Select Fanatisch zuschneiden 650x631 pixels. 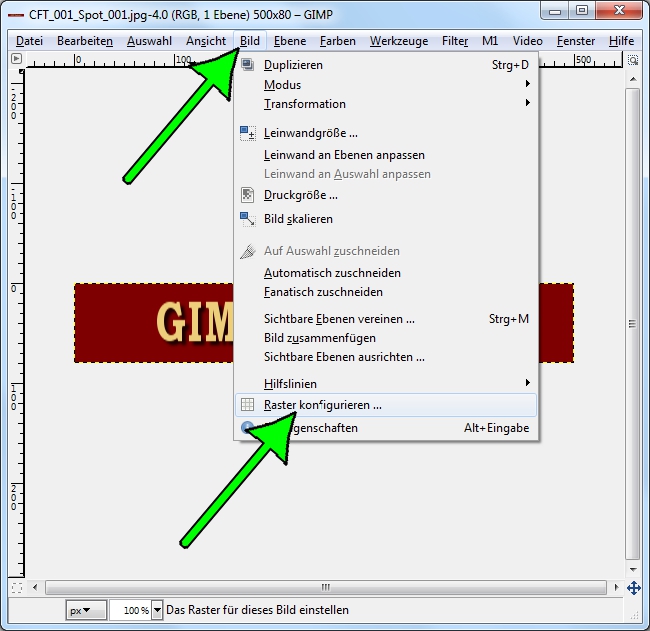(x=386, y=292)
